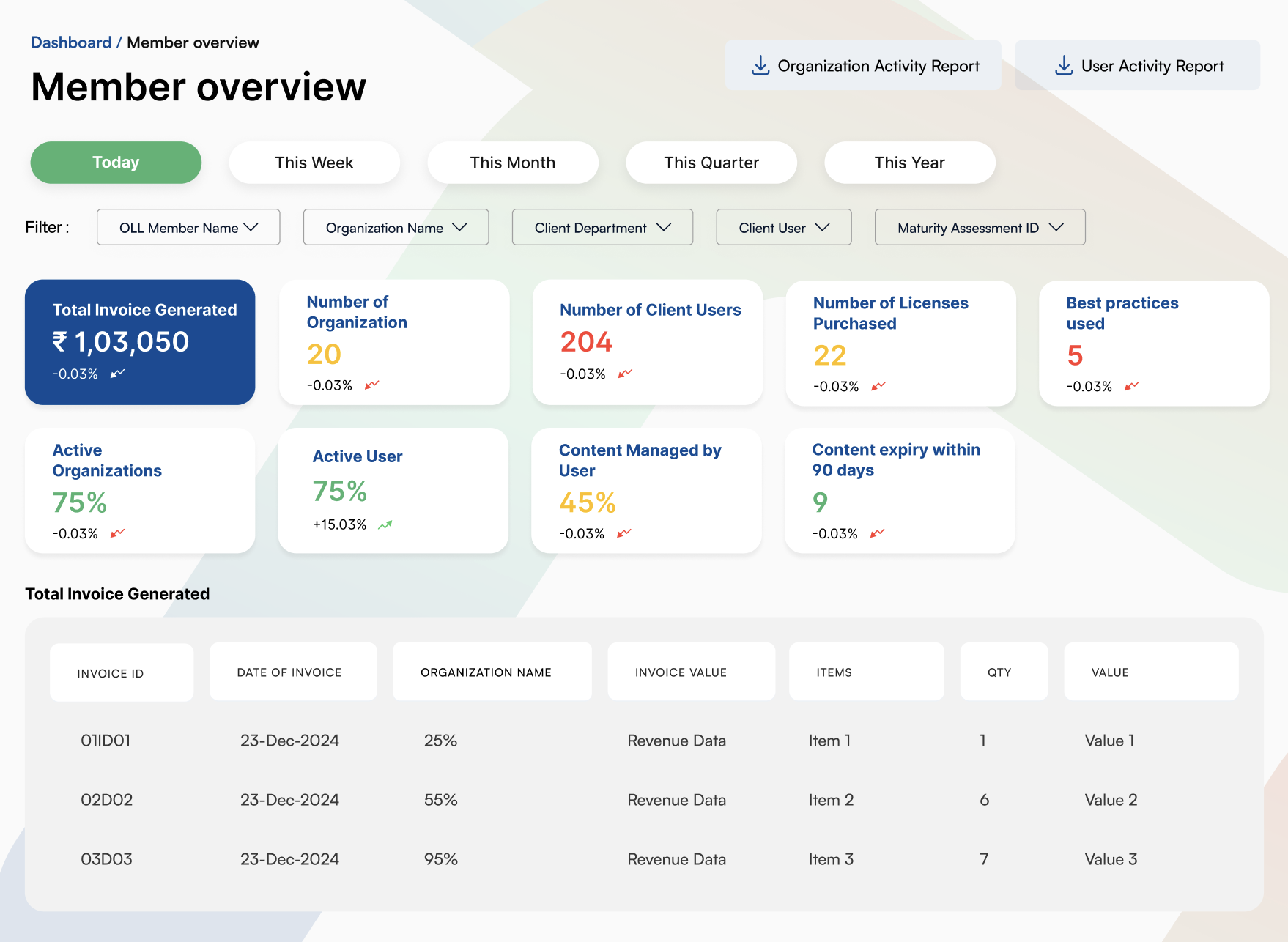Expand the Client Department filter
Viewport: 1288px width, 942px height.
click(602, 227)
